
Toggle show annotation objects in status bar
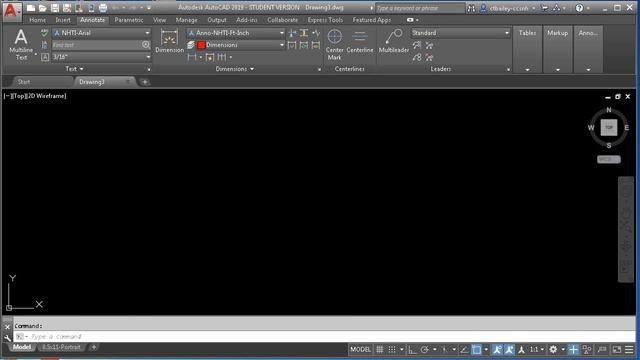tap(497, 349)
